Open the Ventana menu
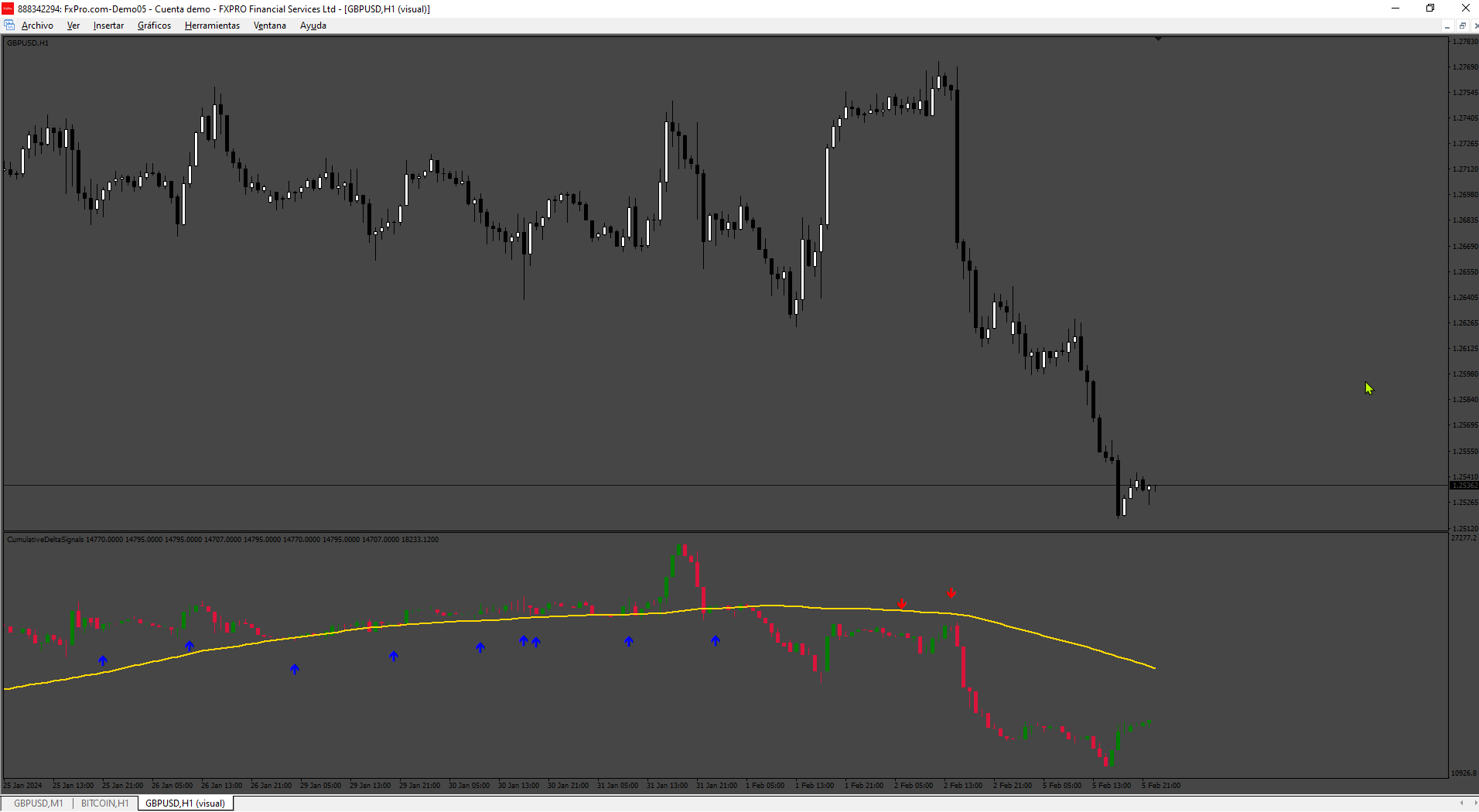The height and width of the screenshot is (812, 1479). [x=269, y=26]
